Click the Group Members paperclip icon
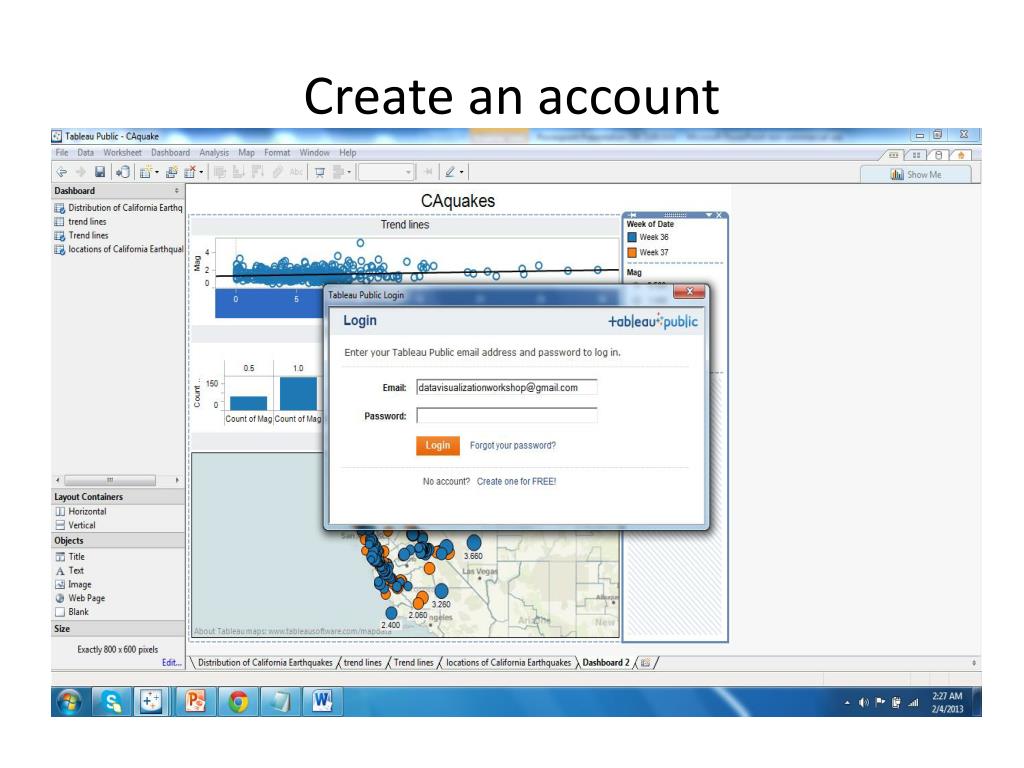This screenshot has width=1024, height=768. tap(278, 172)
